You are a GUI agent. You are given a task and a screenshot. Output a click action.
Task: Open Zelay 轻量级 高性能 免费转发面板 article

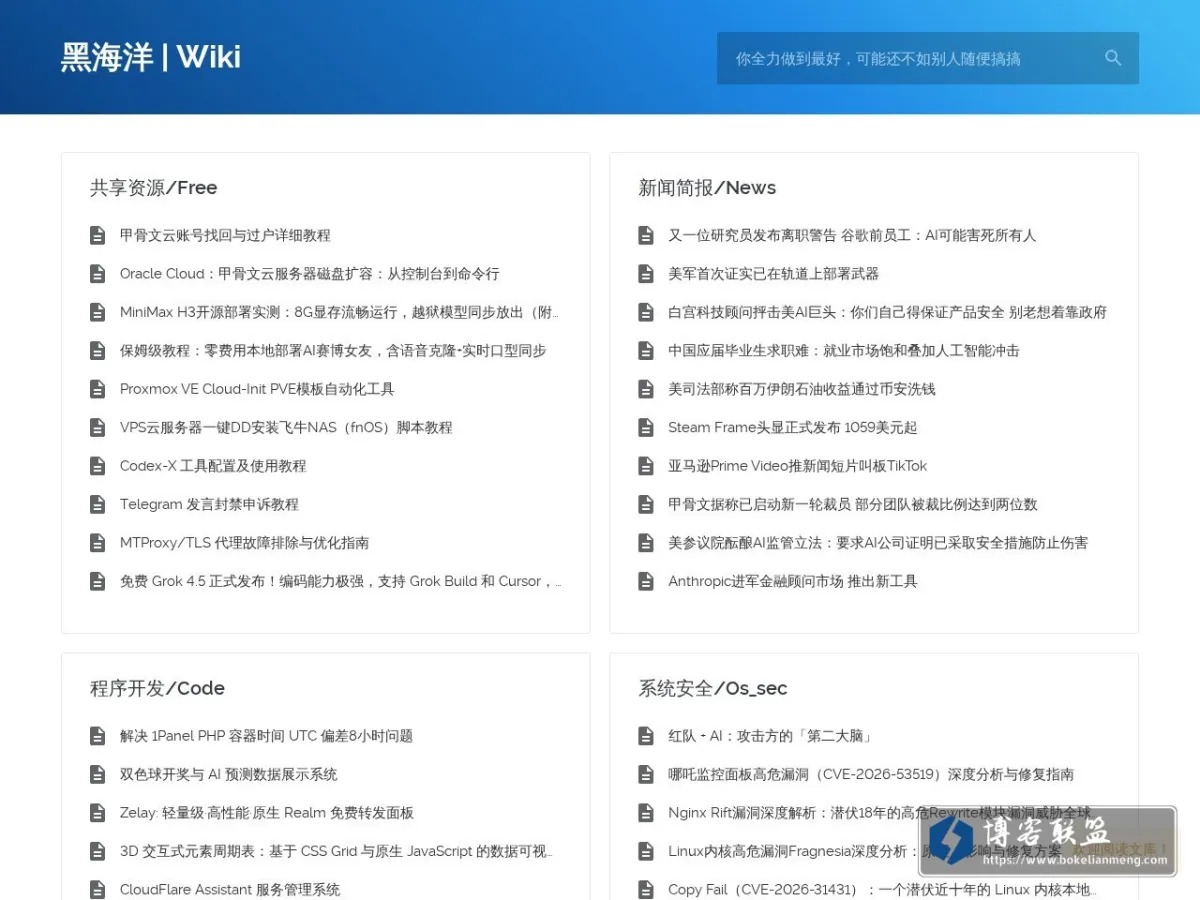click(267, 813)
